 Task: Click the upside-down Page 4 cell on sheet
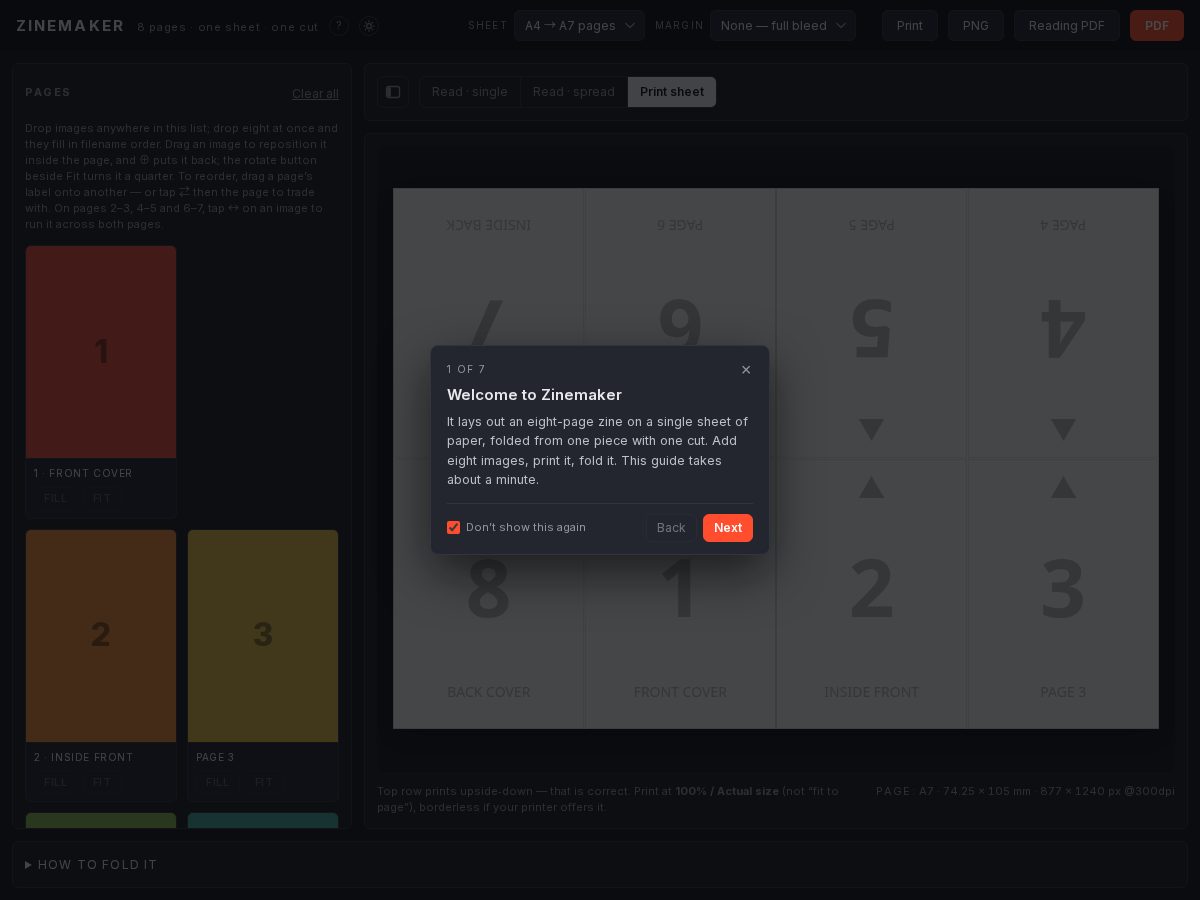click(x=1063, y=324)
